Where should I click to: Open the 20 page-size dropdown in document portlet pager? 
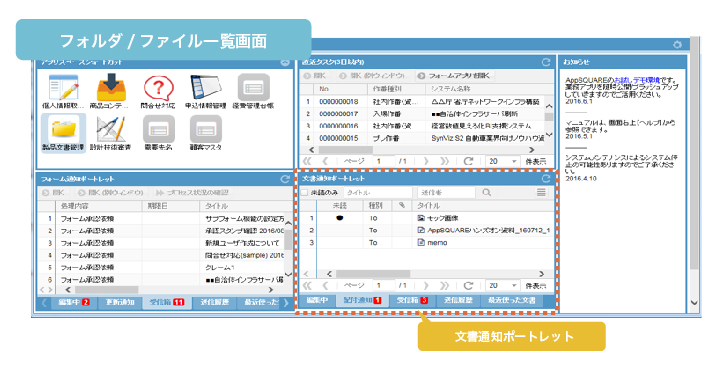503,285
